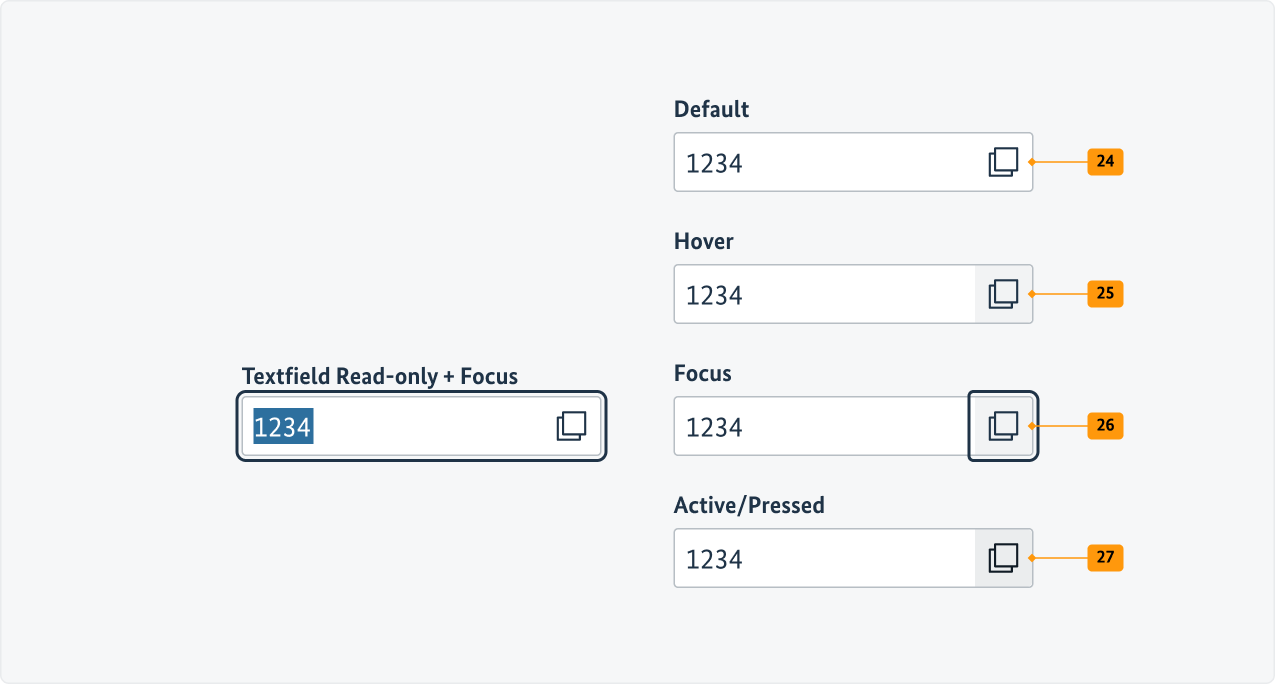The image size is (1275, 684).
Task: Click the orange annotation badge 24
Action: coord(1105,161)
